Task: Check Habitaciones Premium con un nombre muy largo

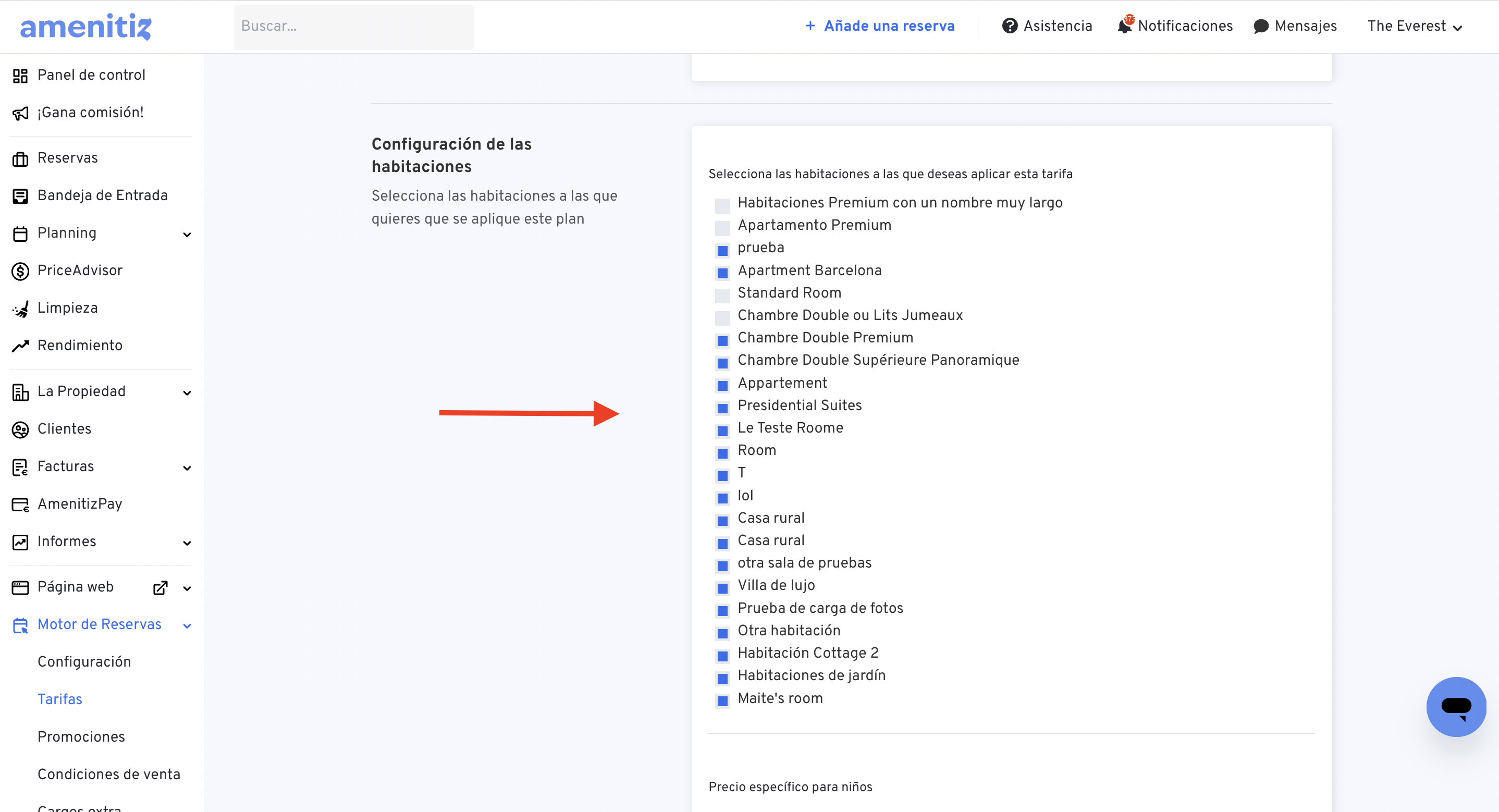Action: pyautogui.click(x=722, y=205)
